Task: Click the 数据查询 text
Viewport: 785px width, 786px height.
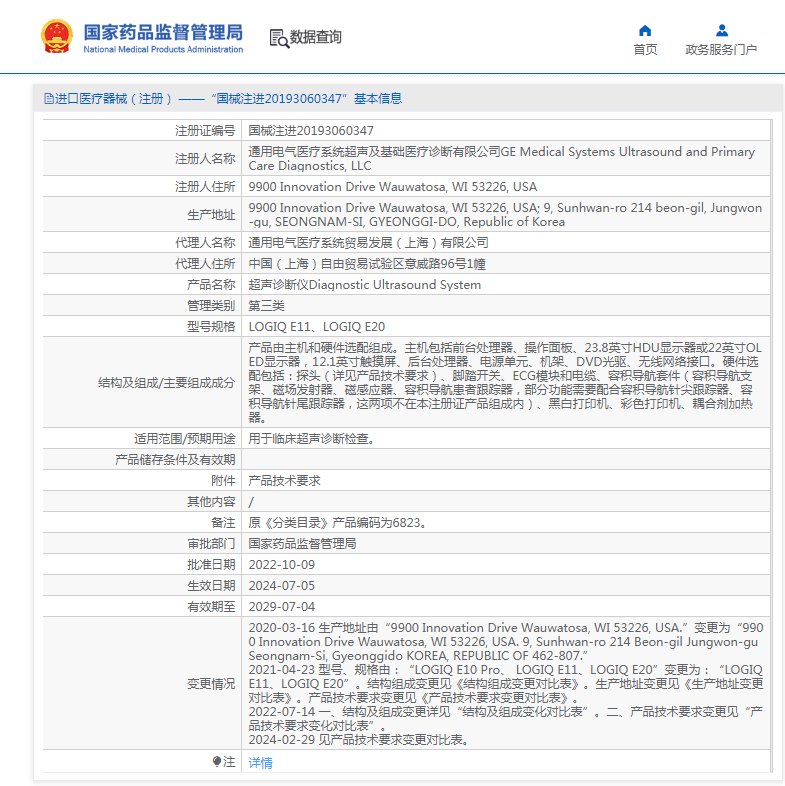Action: [316, 37]
